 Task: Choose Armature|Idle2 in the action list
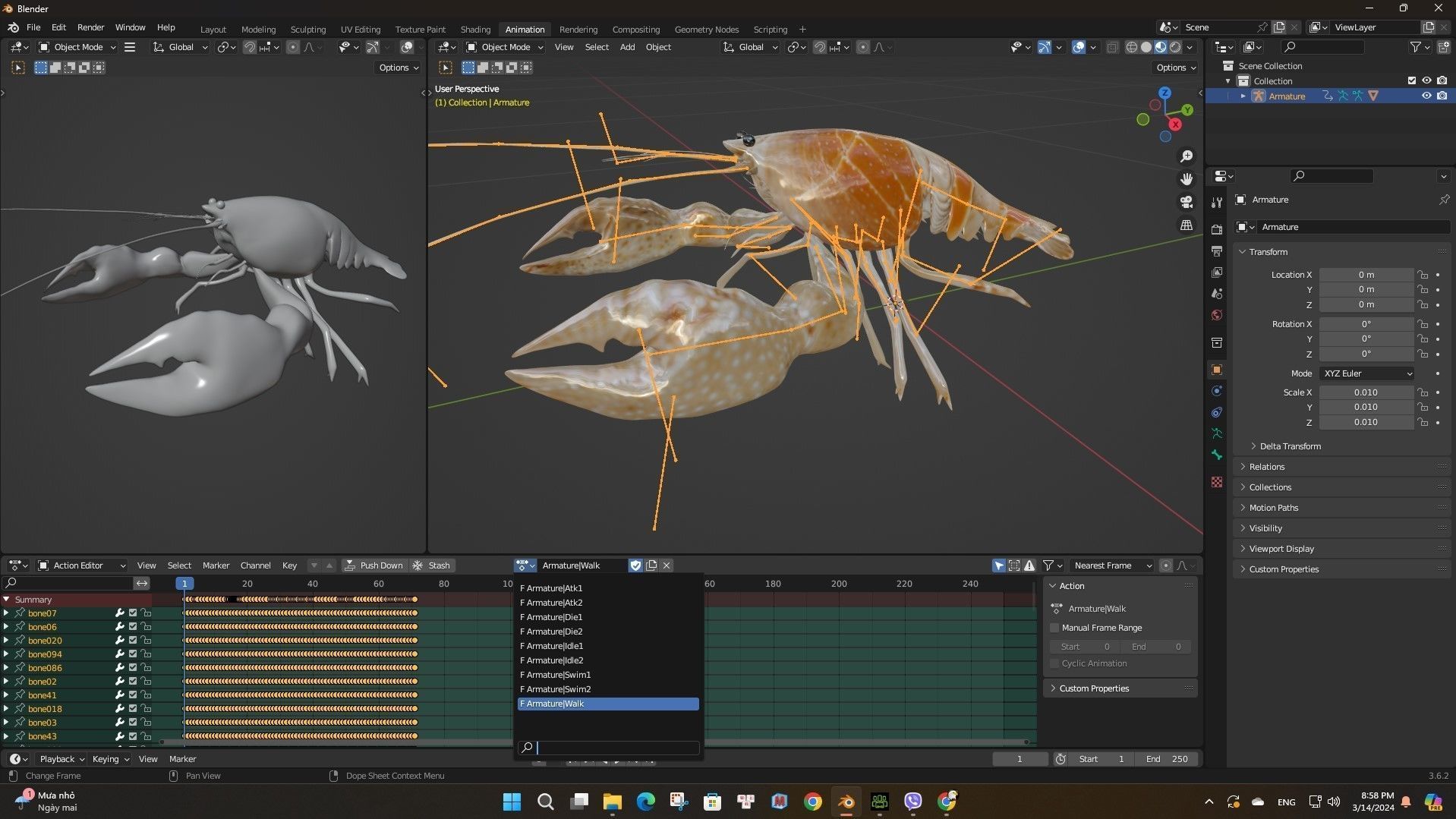608,660
